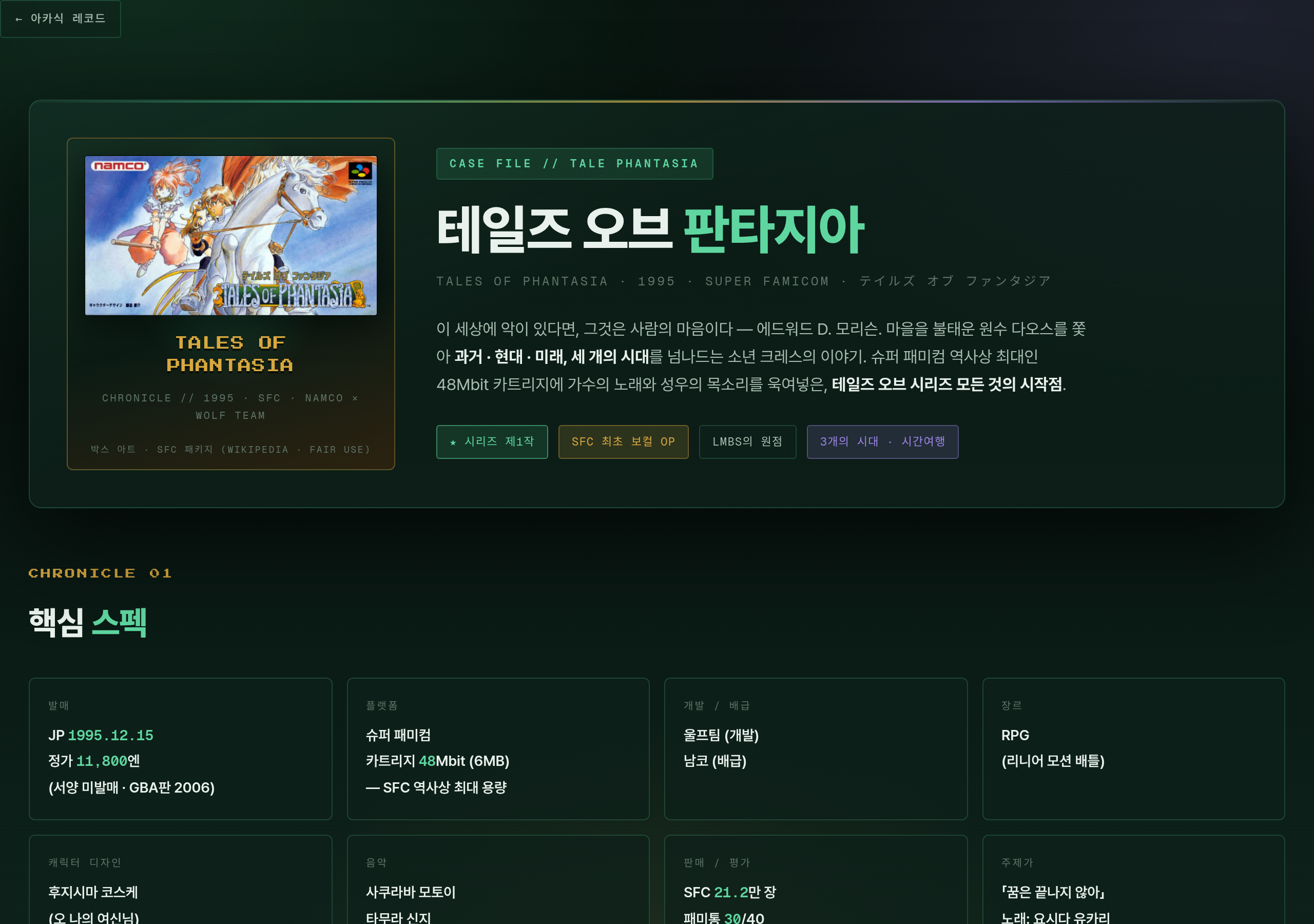This screenshot has height=924, width=1314.
Task: Click the 정가 11,800엔 price text
Action: tap(94, 761)
